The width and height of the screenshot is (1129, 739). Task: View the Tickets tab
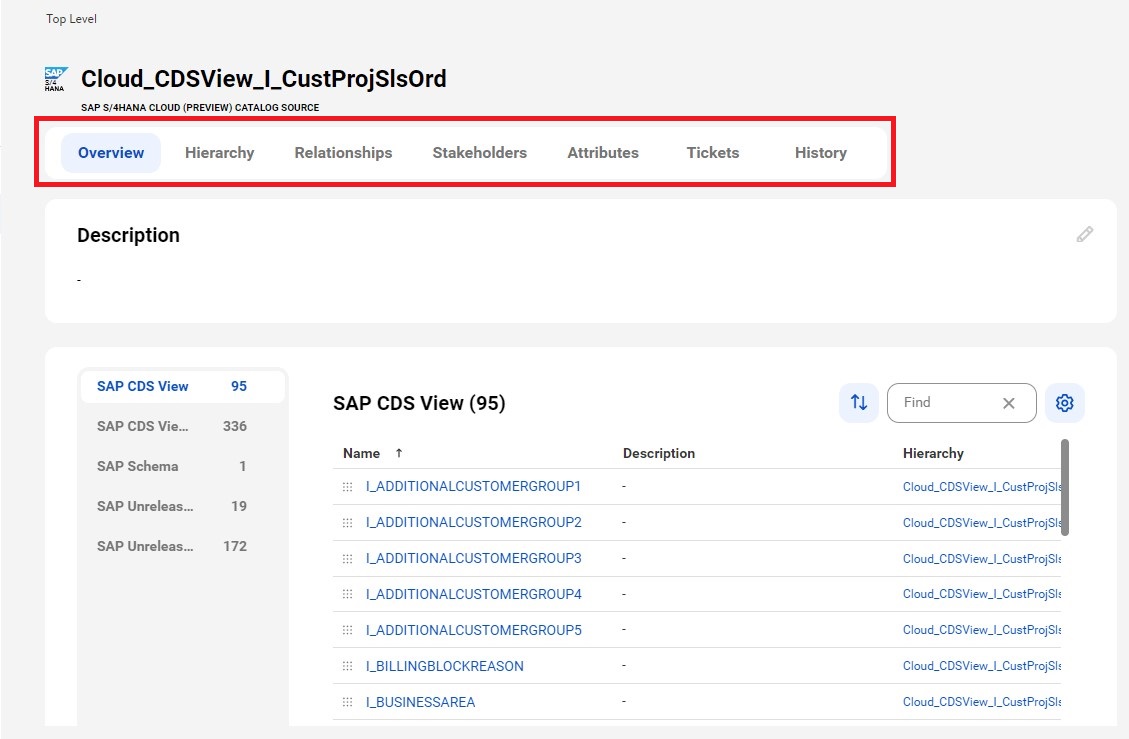tap(713, 153)
